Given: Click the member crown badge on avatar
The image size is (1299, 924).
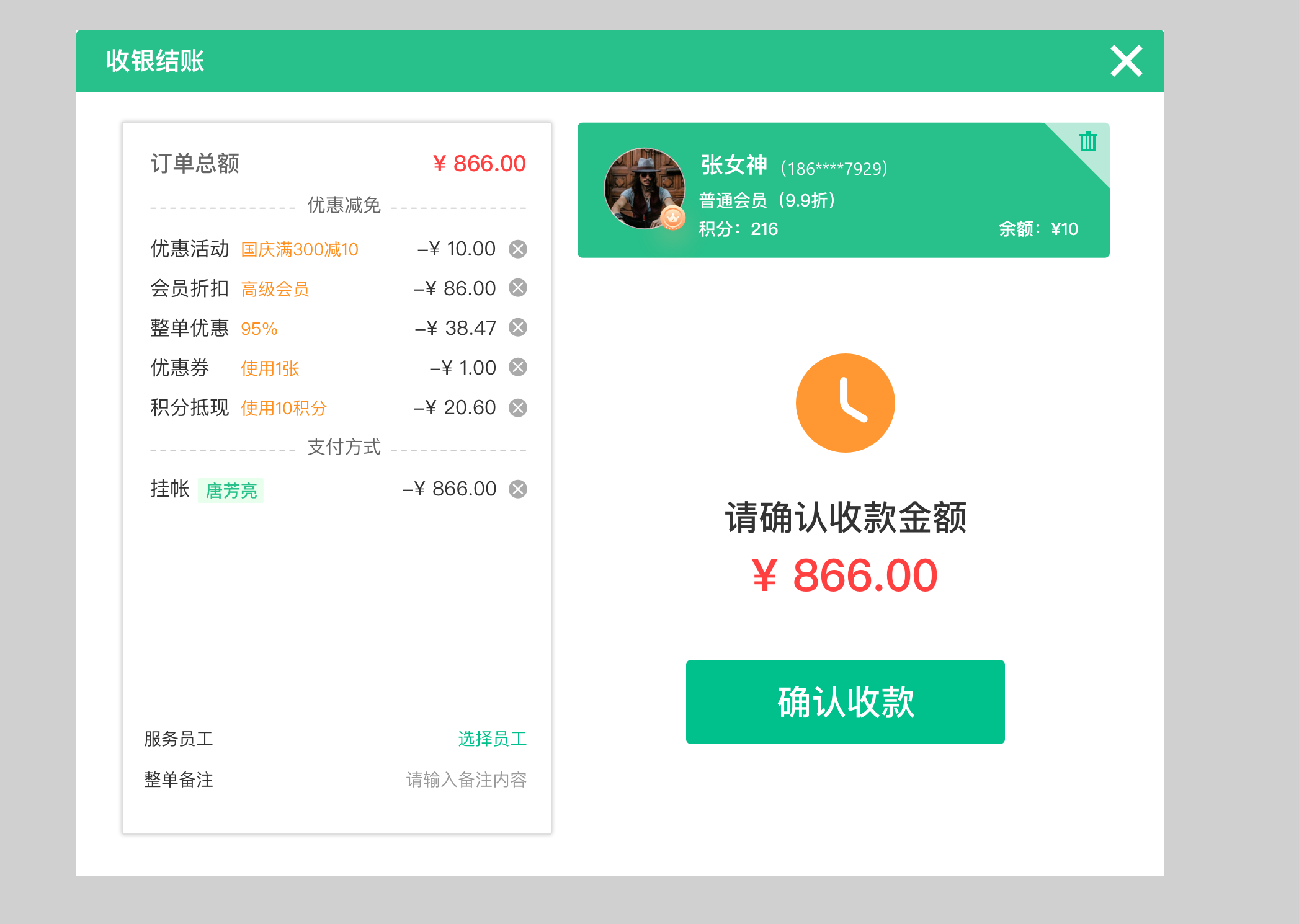Looking at the screenshot, I should pyautogui.click(x=674, y=218).
